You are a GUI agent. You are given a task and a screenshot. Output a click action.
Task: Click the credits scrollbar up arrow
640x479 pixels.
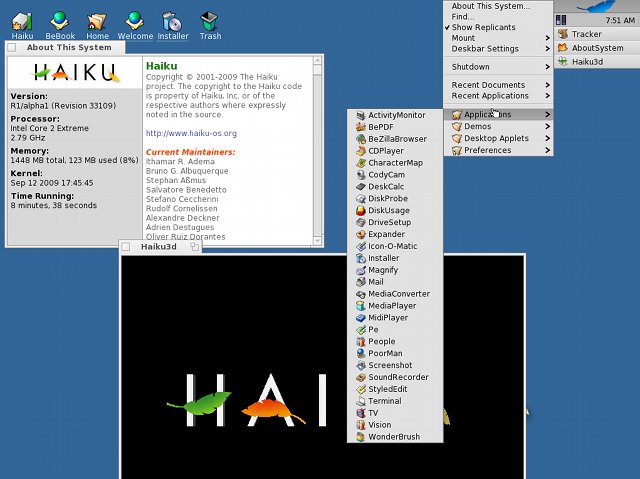tap(318, 60)
